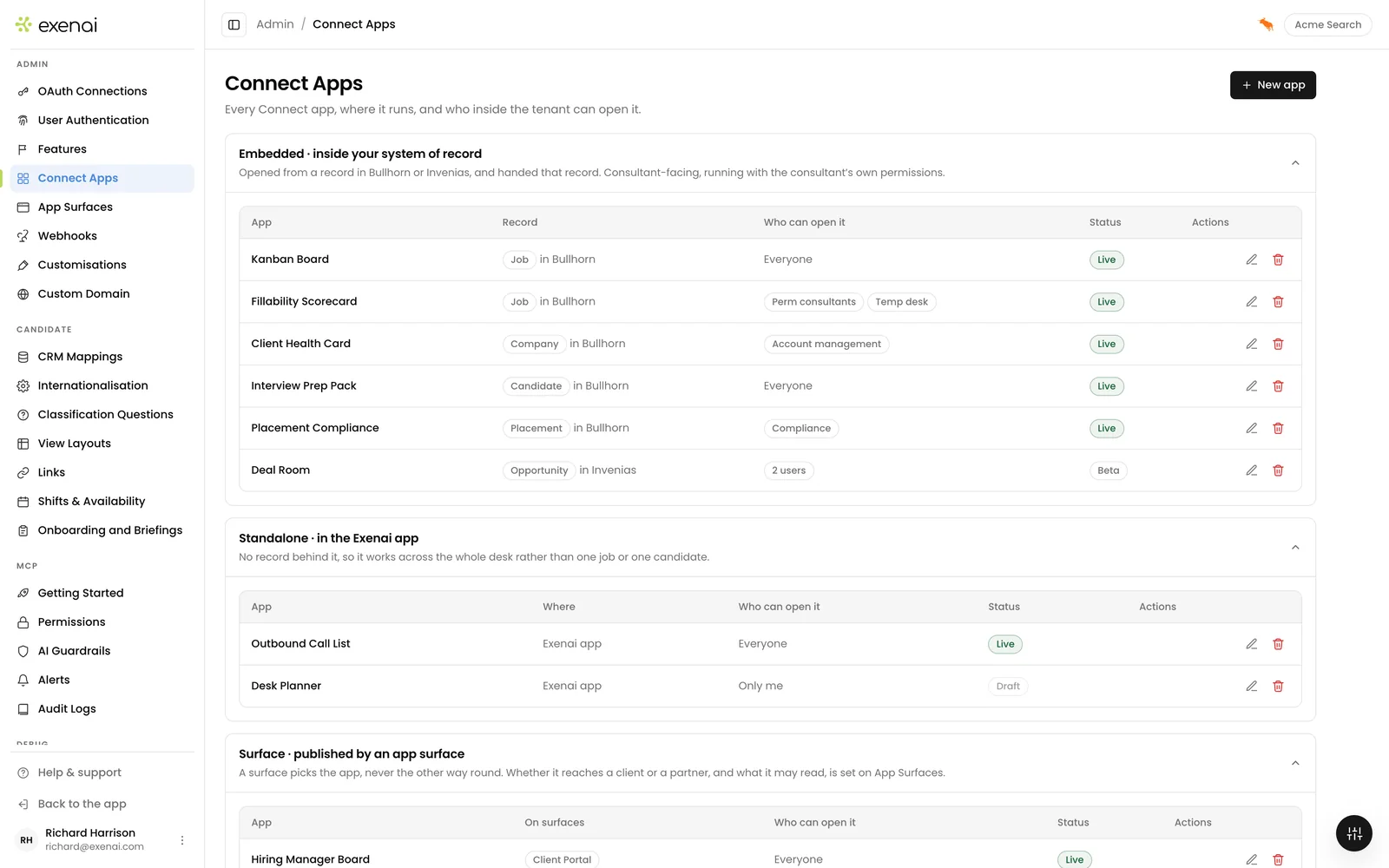
Task: Delete the Placement Compliance app
Action: tap(1278, 428)
